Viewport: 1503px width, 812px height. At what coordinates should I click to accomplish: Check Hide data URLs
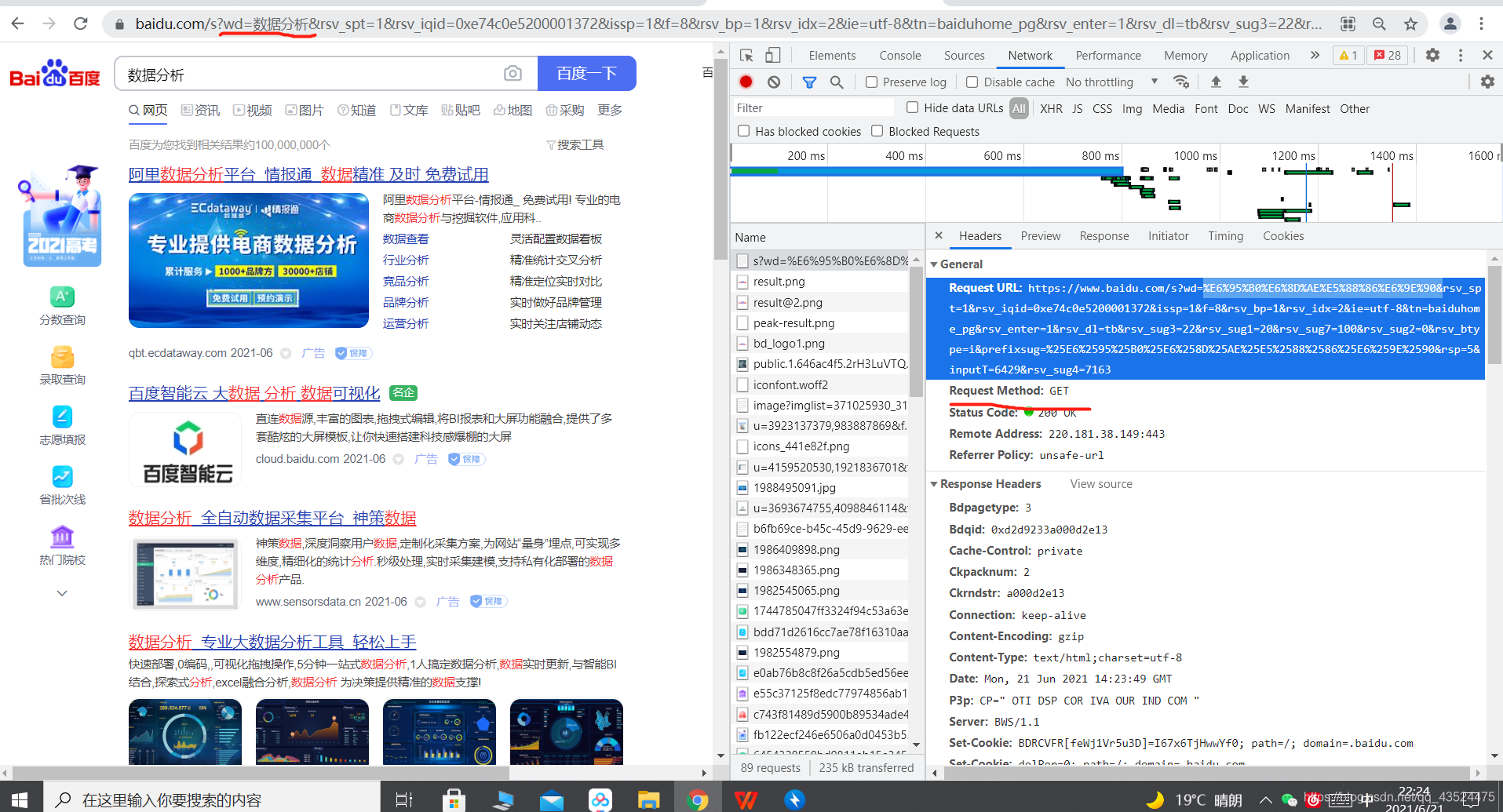(912, 107)
